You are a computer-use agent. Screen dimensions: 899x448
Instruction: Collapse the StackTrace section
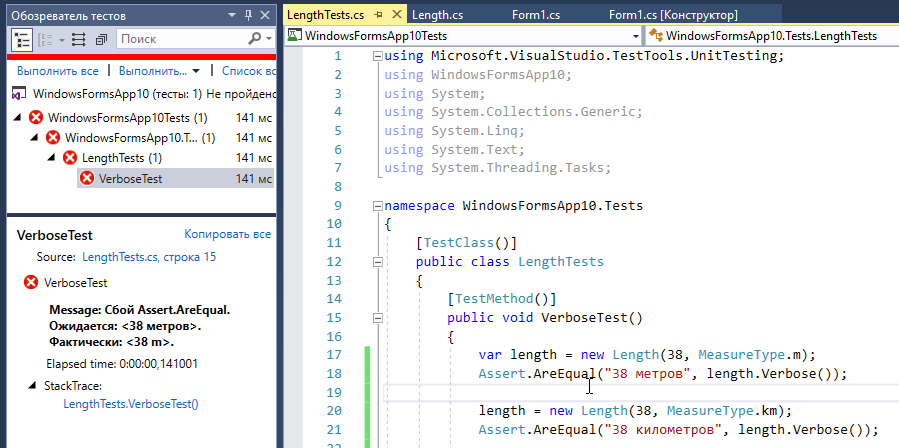tap(32, 385)
